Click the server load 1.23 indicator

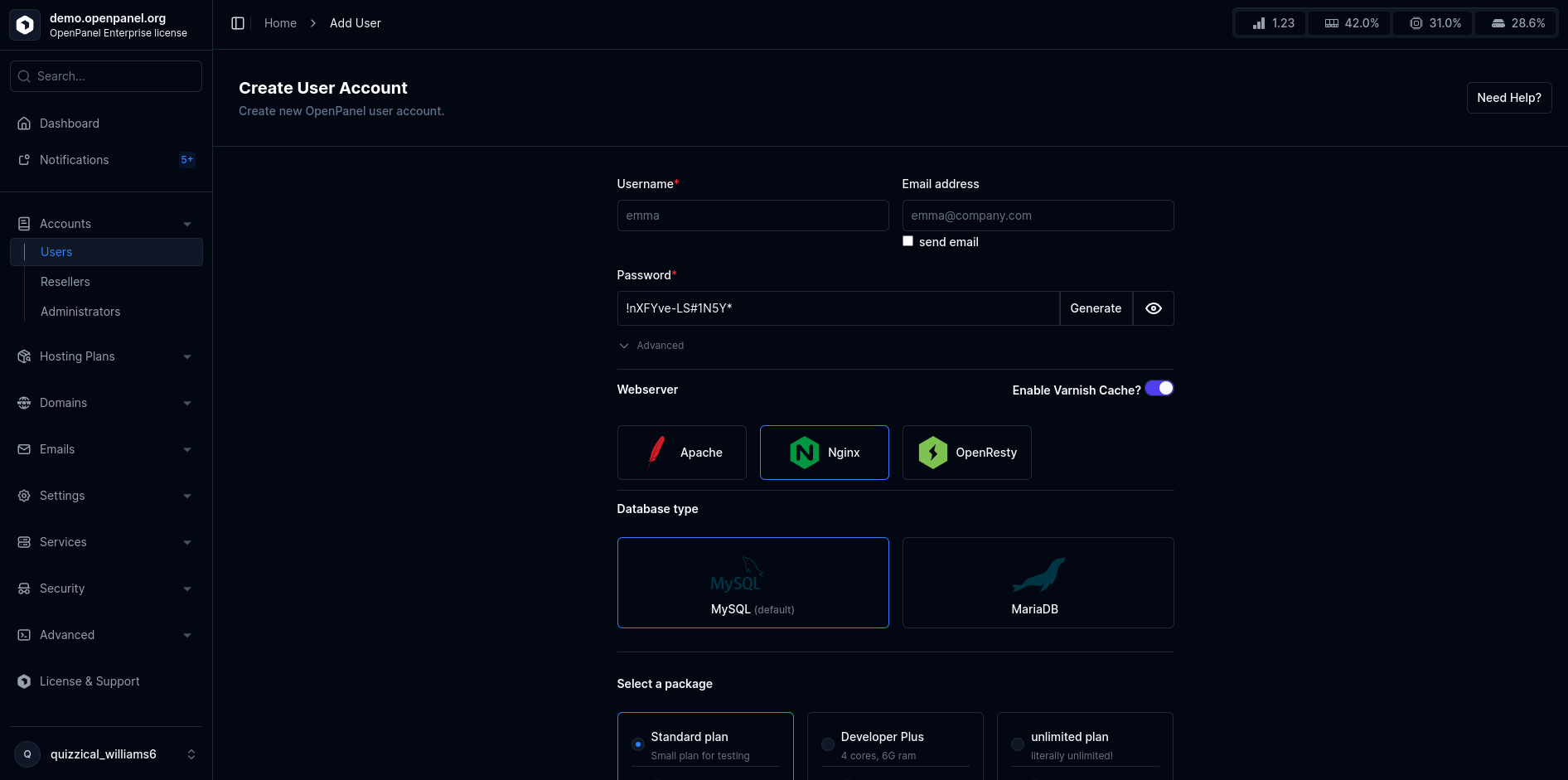pos(1273,23)
